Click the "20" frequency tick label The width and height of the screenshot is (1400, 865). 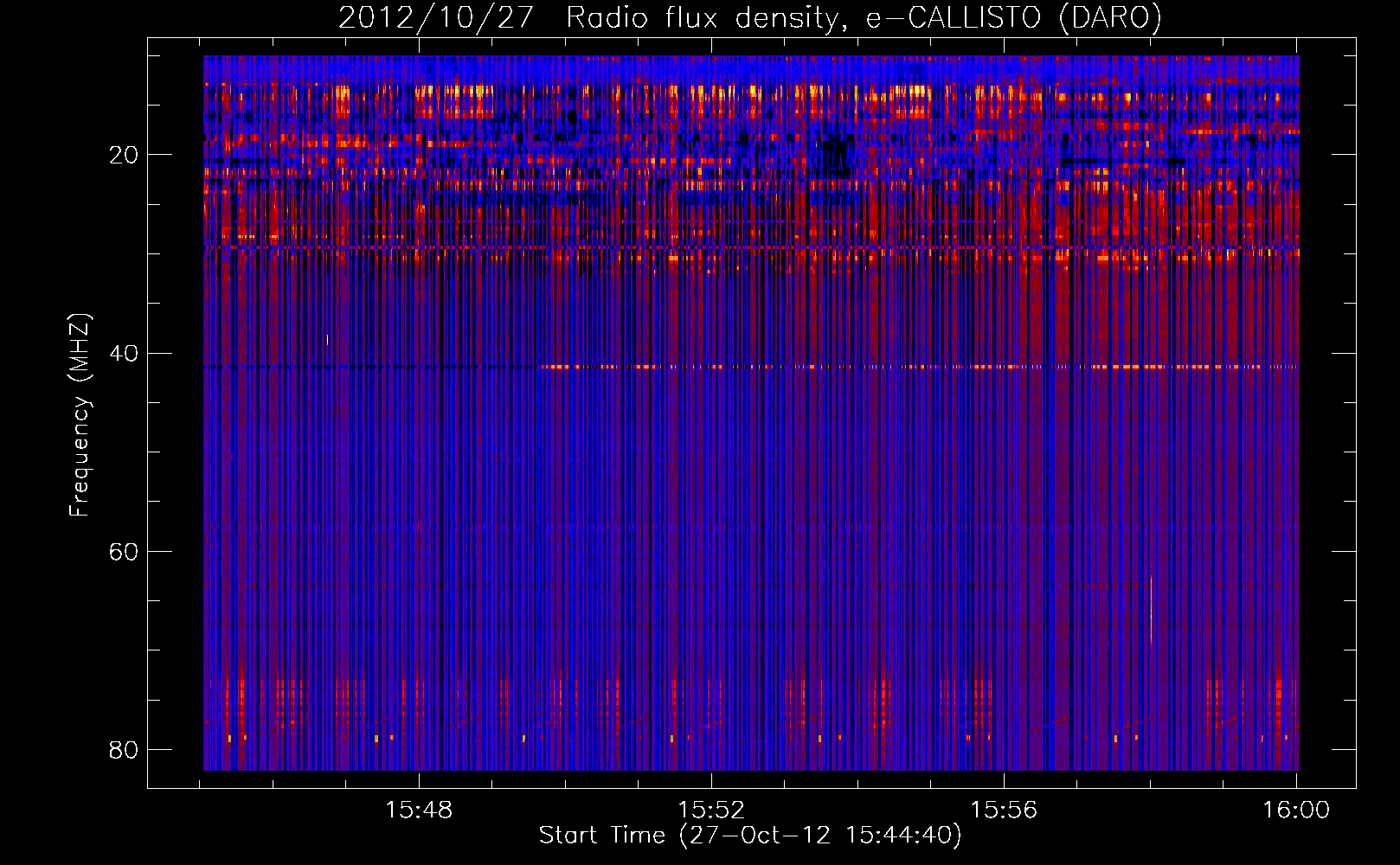(x=124, y=155)
